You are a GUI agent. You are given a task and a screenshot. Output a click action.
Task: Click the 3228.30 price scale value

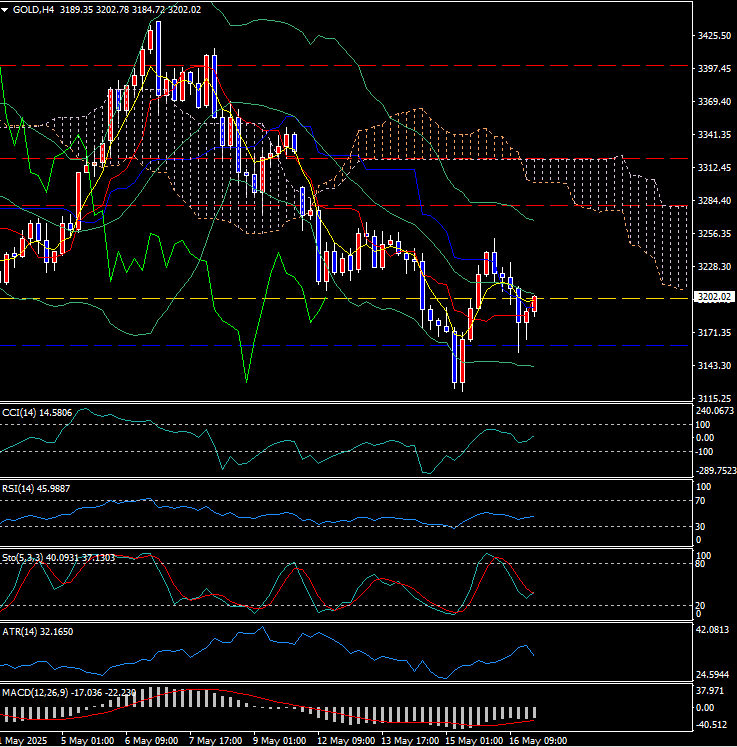714,266
